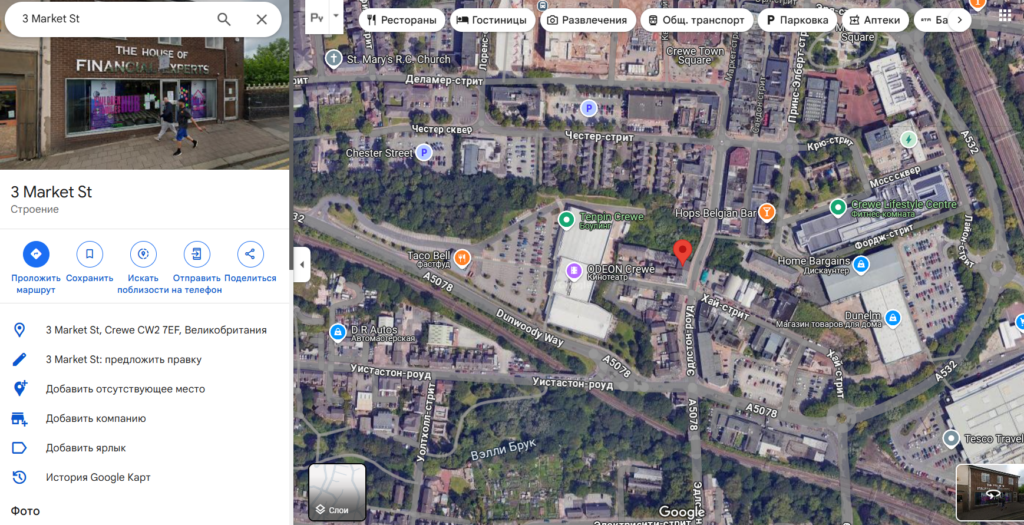Viewport: 1024px width, 525px height.
Task: Open the dropdown next to Ру language button
Action: pyautogui.click(x=336, y=17)
